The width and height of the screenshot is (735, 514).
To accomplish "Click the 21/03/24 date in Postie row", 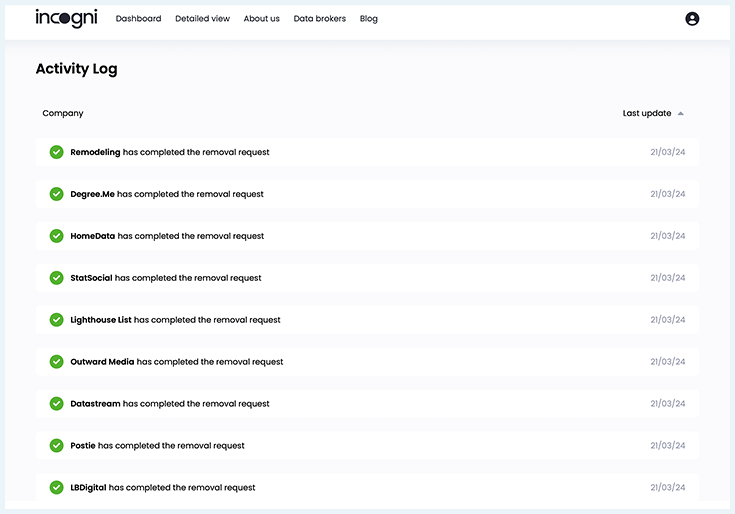I will (668, 446).
